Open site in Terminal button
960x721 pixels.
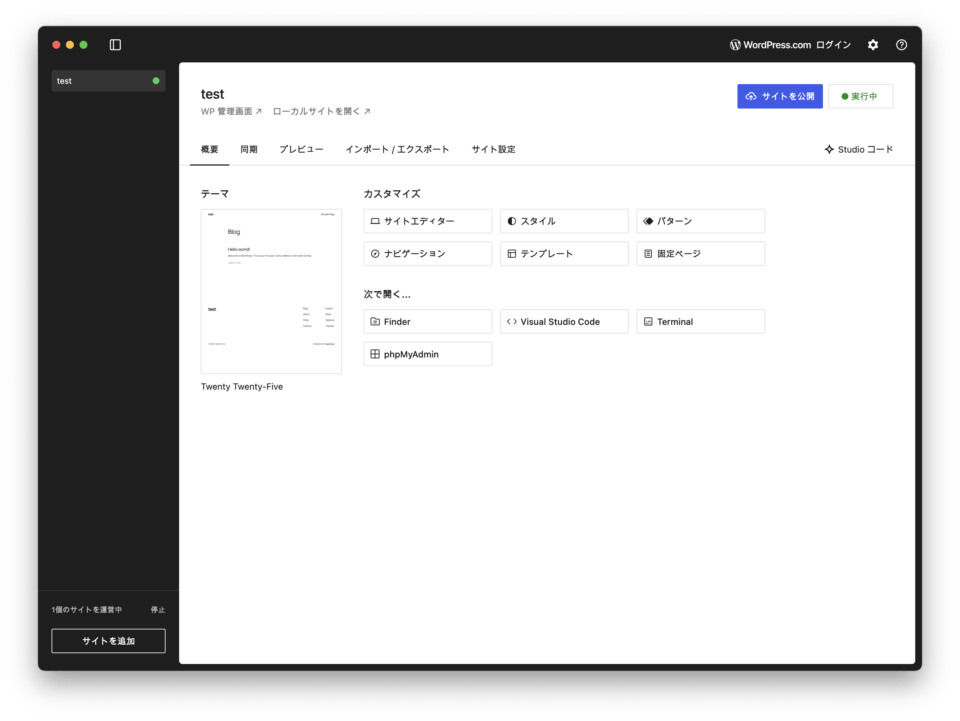click(x=700, y=321)
